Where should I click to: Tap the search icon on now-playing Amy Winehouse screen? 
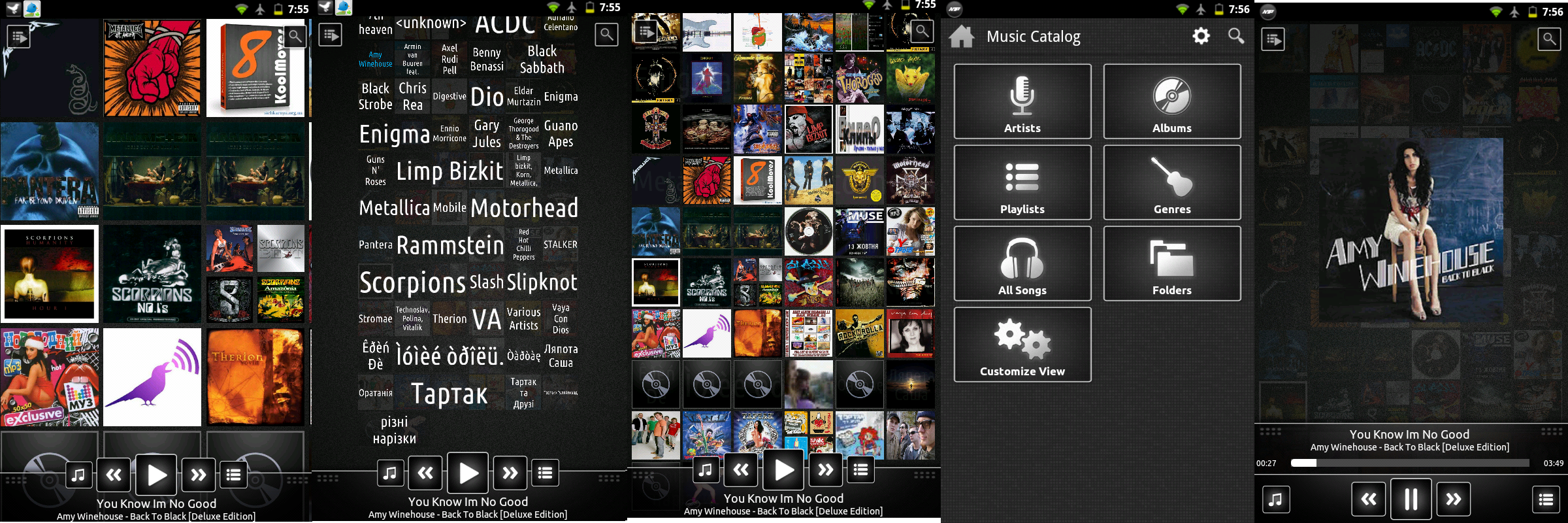1549,39
